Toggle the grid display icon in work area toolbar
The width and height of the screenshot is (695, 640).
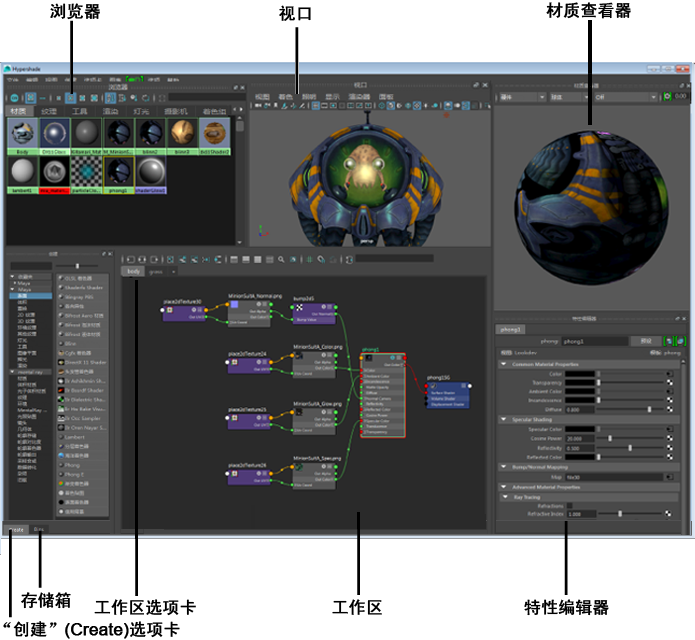point(309,260)
